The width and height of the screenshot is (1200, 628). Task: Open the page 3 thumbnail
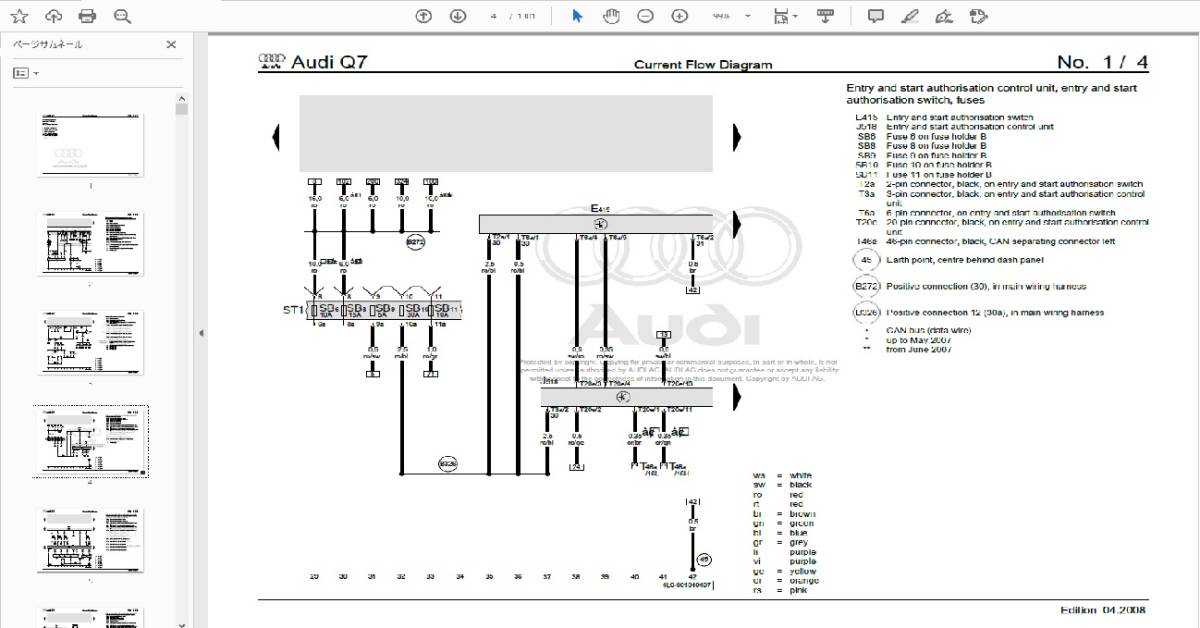pos(90,341)
